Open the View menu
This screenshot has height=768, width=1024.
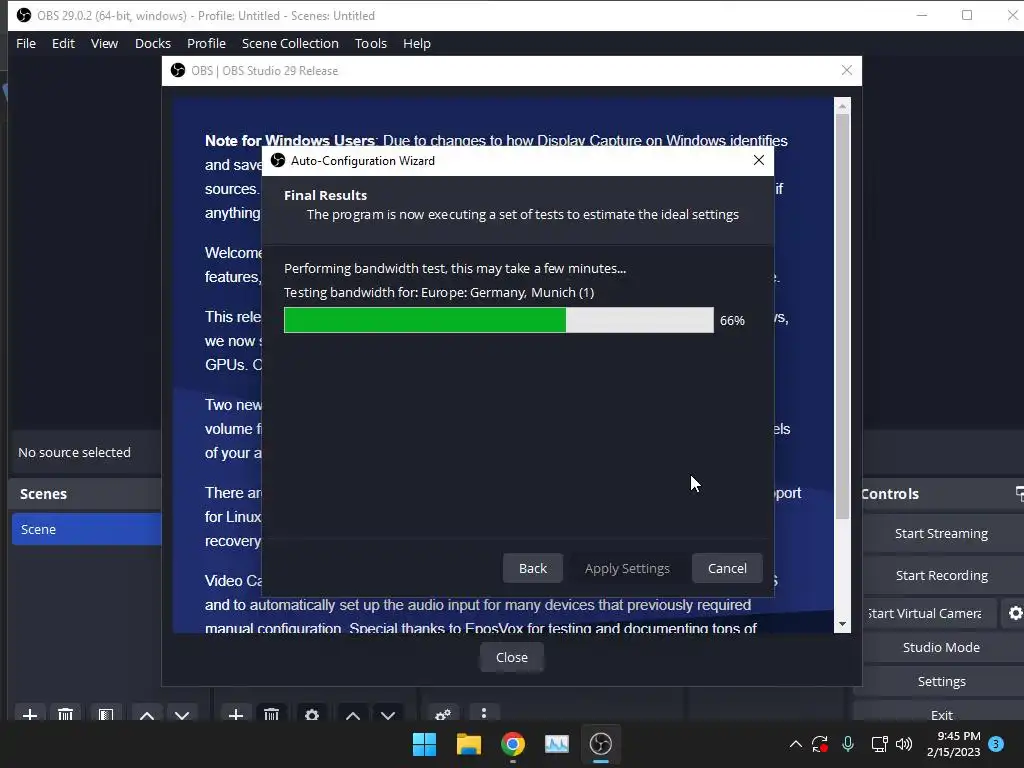tap(104, 43)
